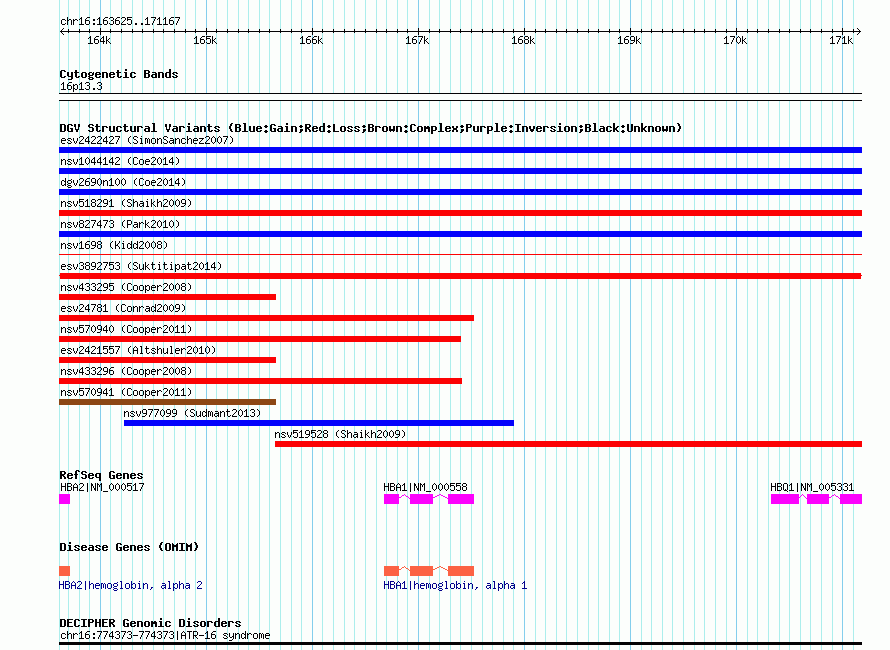Click the HBA2|NM_000517 gene label
This screenshot has height=650, width=890.
(102, 487)
